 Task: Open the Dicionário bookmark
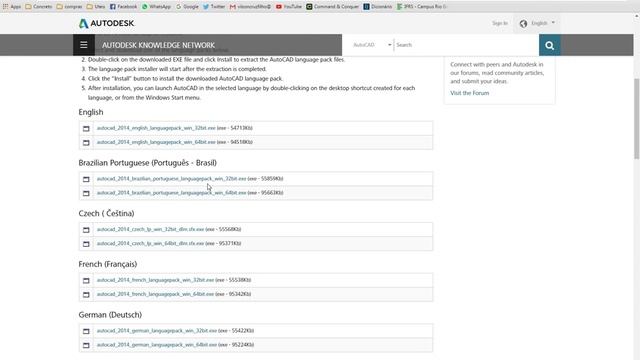(378, 7)
